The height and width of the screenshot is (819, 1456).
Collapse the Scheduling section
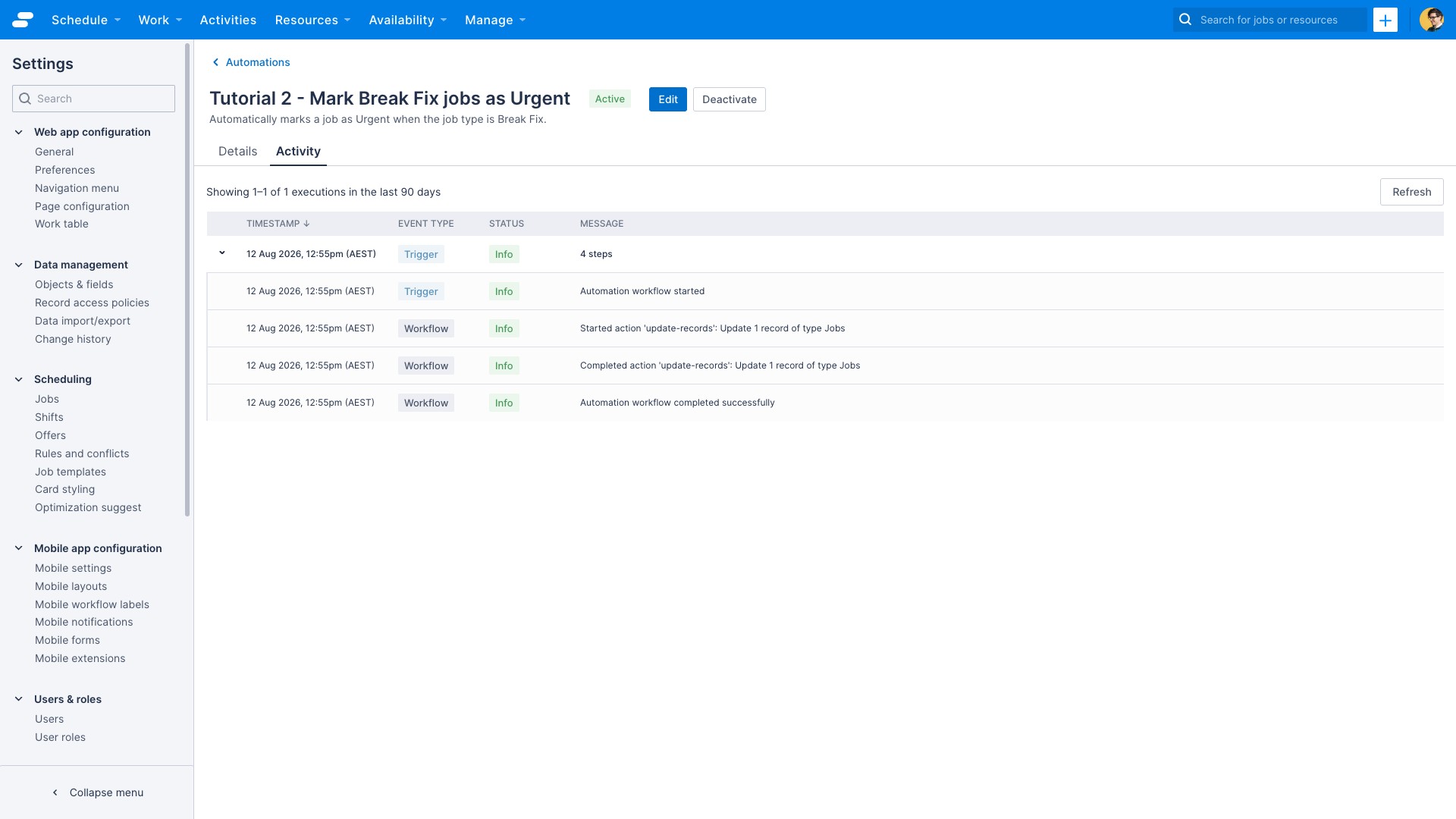(19, 379)
